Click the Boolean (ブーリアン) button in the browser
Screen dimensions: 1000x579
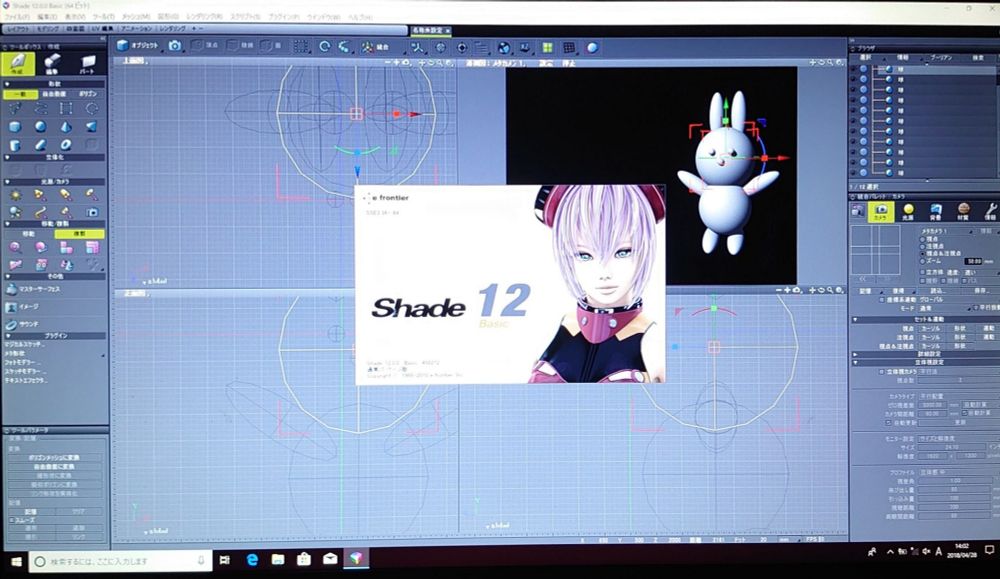941,57
